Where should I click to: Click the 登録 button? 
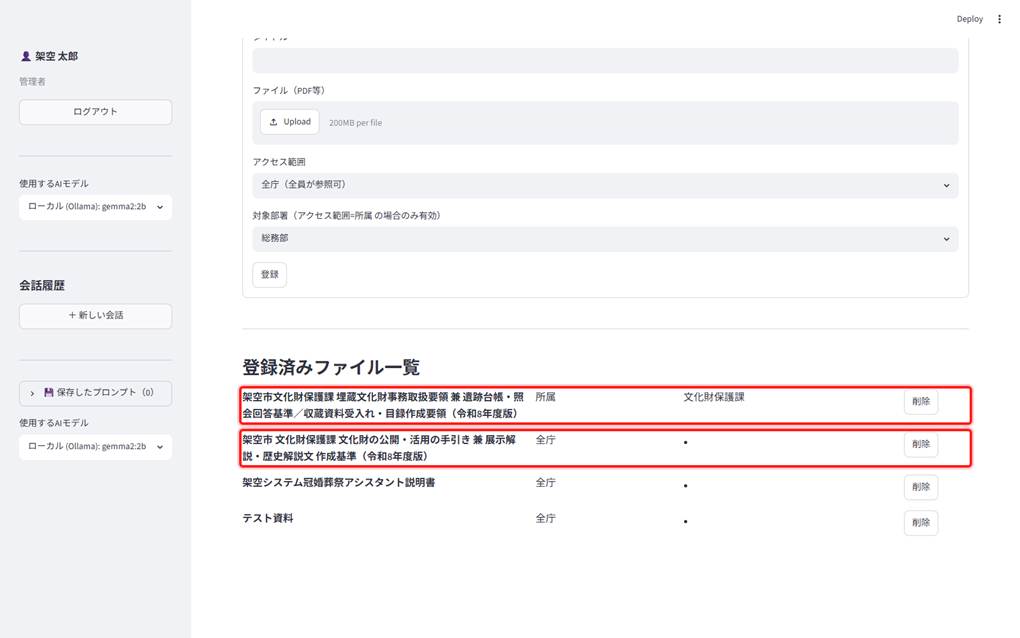(269, 274)
